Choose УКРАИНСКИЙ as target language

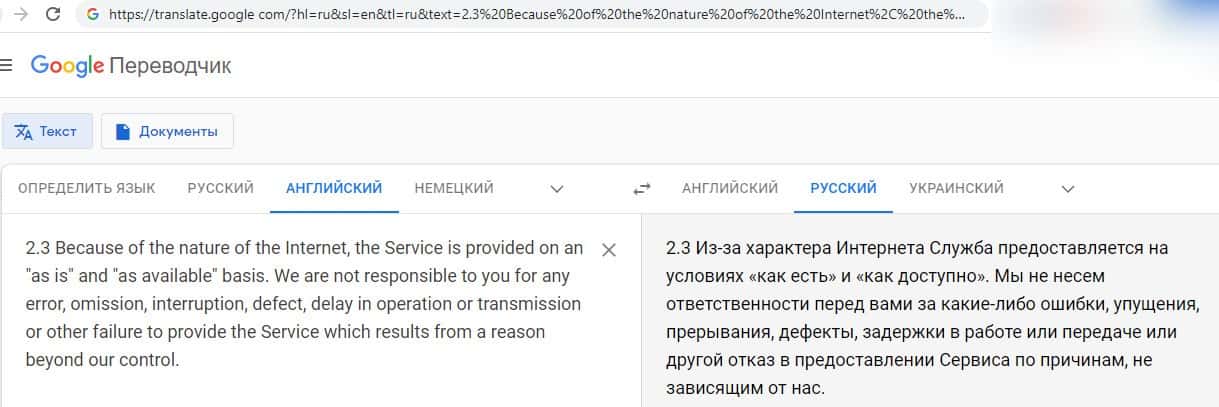956,188
